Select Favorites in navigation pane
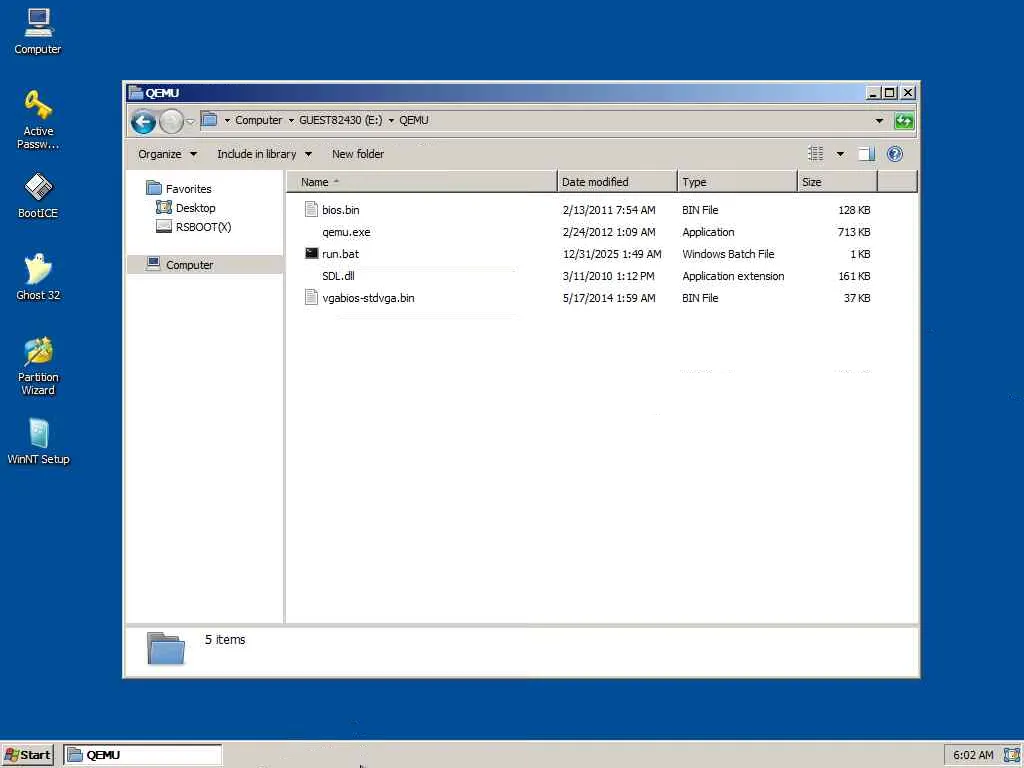Screen dimensions: 1024x768 [189, 189]
